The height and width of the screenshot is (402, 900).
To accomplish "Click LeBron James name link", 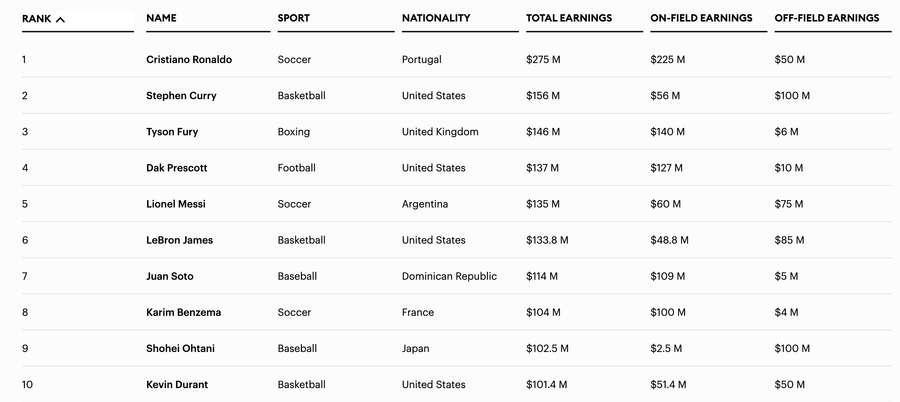I will (179, 240).
